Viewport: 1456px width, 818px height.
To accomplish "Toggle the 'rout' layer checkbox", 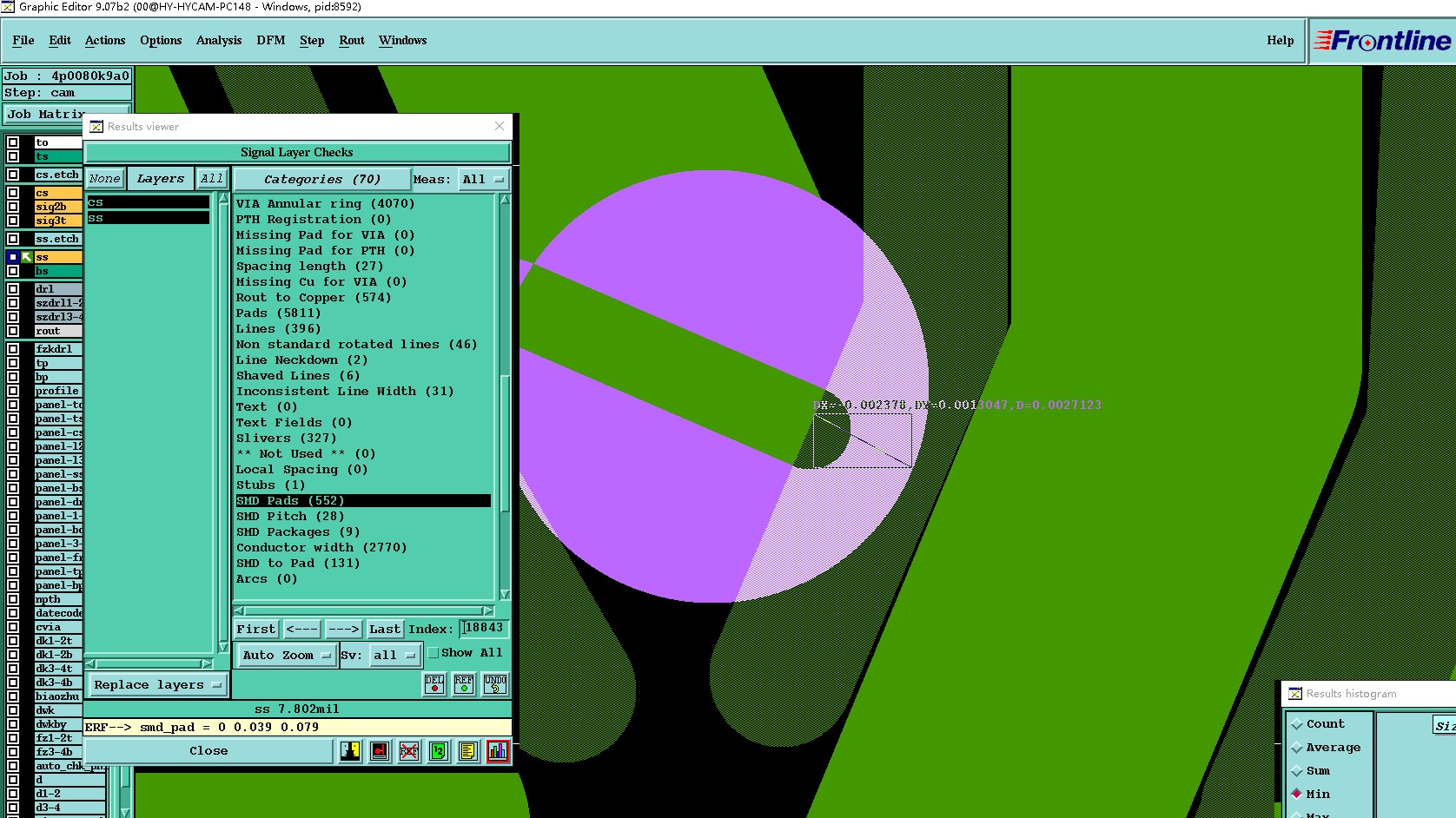I will tap(13, 331).
